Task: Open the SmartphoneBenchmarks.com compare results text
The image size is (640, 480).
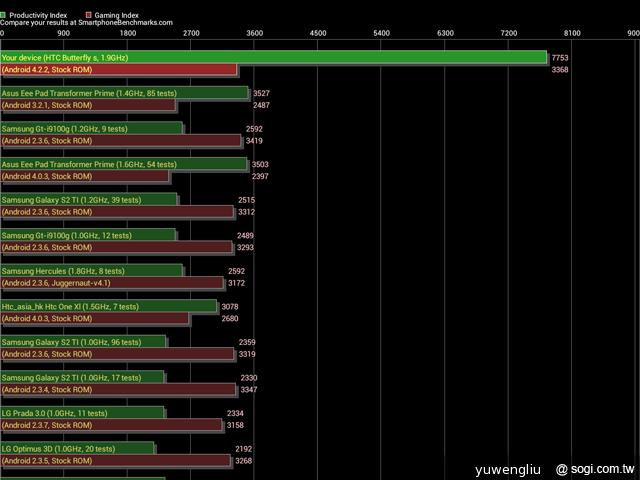Action: (86, 23)
